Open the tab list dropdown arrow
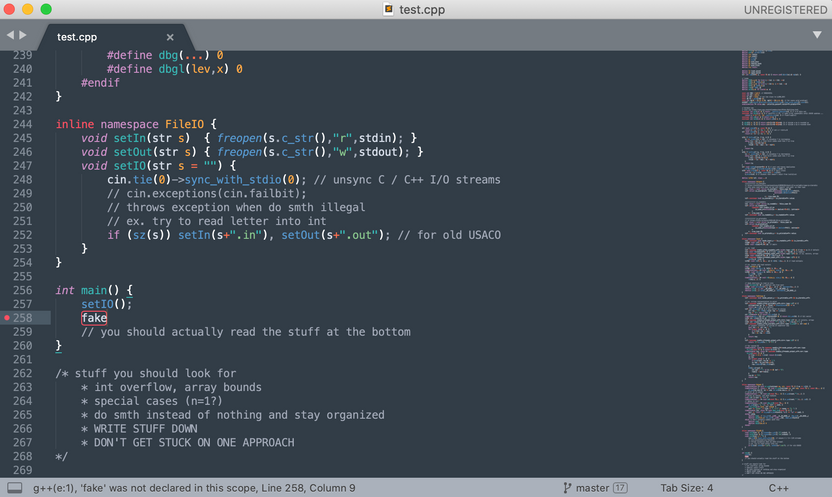 pos(817,36)
